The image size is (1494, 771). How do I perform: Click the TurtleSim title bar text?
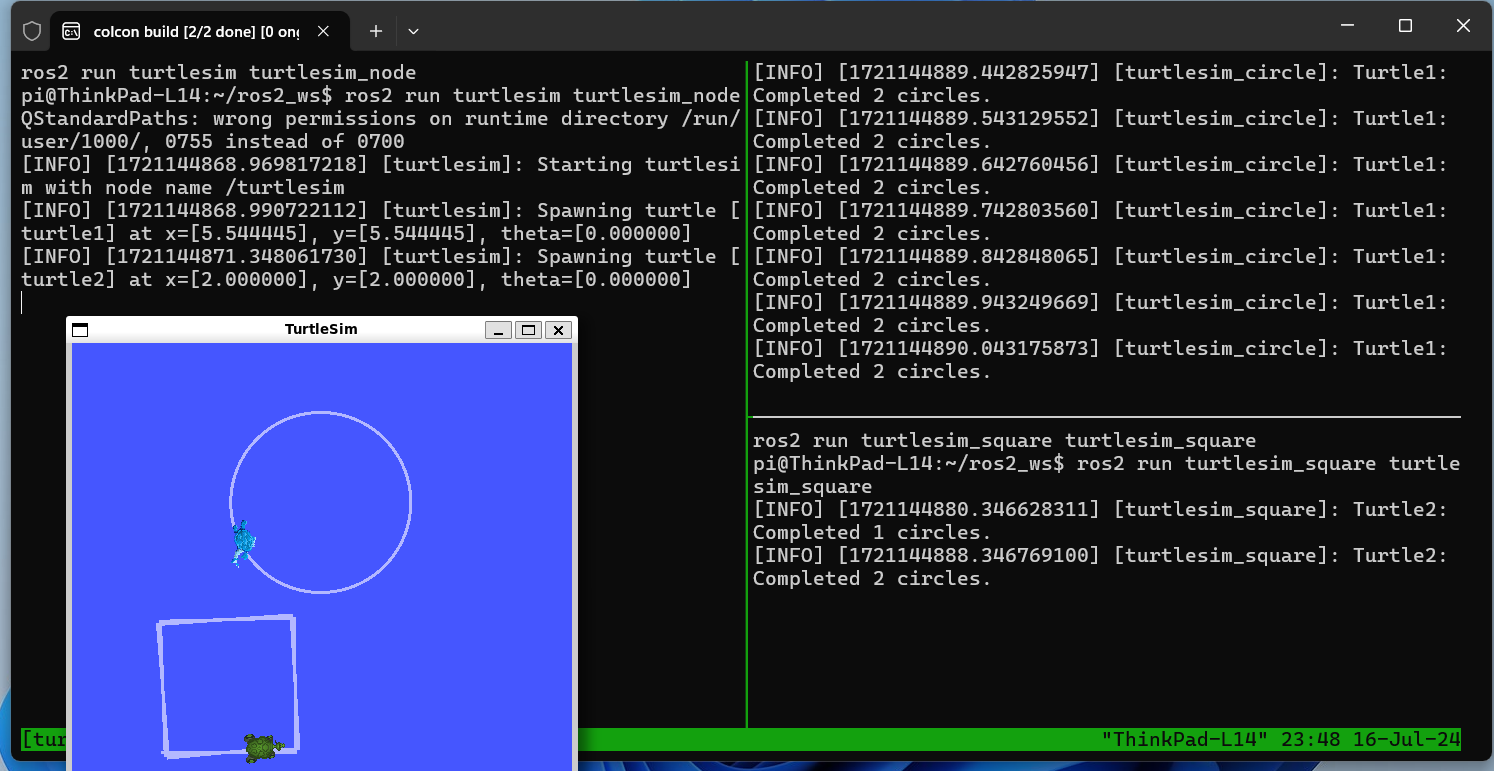coord(321,329)
